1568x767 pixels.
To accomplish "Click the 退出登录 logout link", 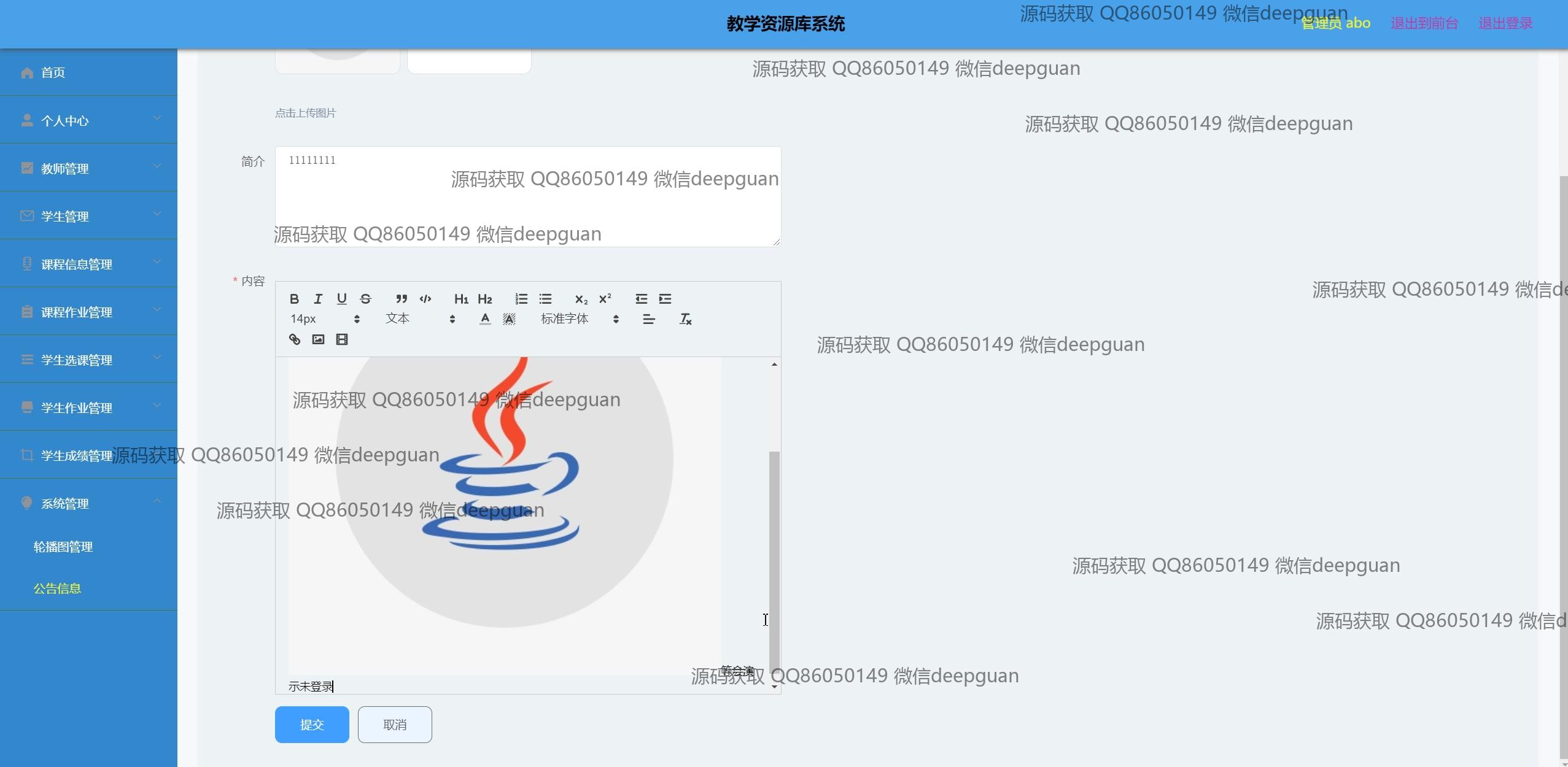I will click(x=1504, y=23).
